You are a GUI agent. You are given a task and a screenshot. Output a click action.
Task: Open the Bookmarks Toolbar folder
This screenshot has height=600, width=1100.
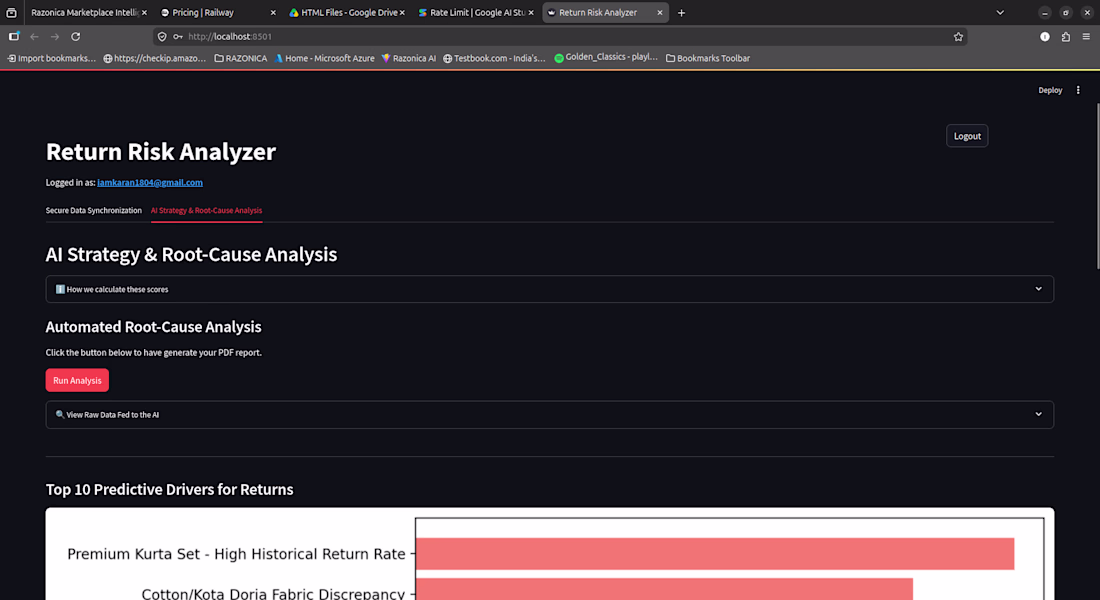point(708,58)
